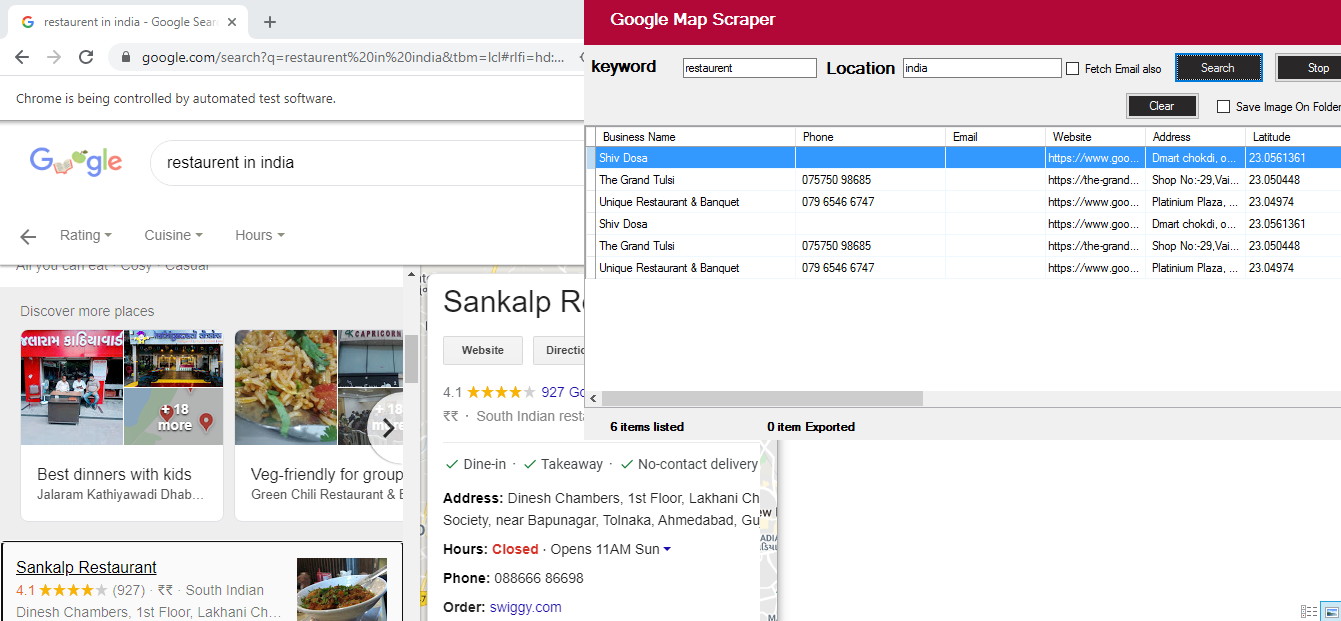Click the Chrome tab favicon
1341x621 pixels.
tap(27, 22)
